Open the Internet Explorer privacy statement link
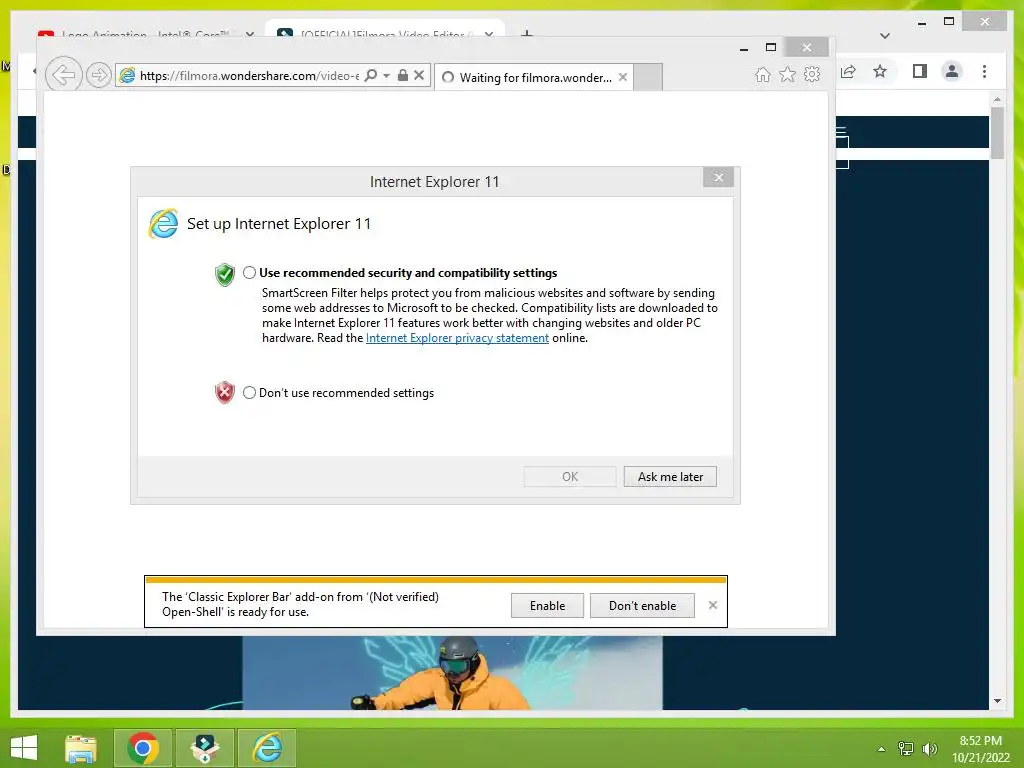The image size is (1024, 768). (457, 338)
